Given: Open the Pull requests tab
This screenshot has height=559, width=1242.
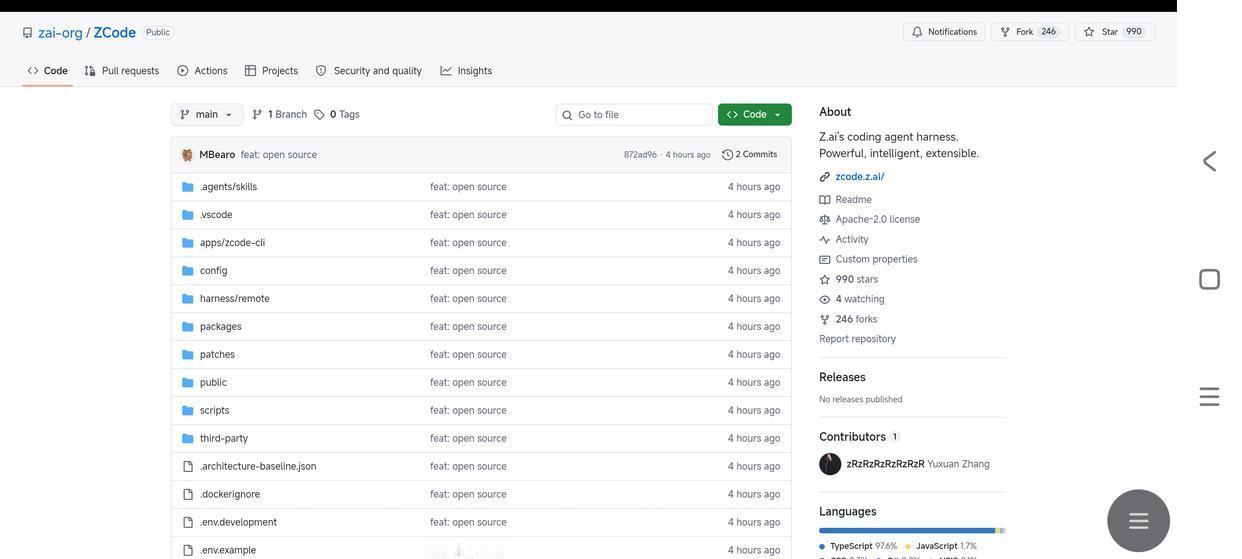Looking at the screenshot, I should coord(122,71).
